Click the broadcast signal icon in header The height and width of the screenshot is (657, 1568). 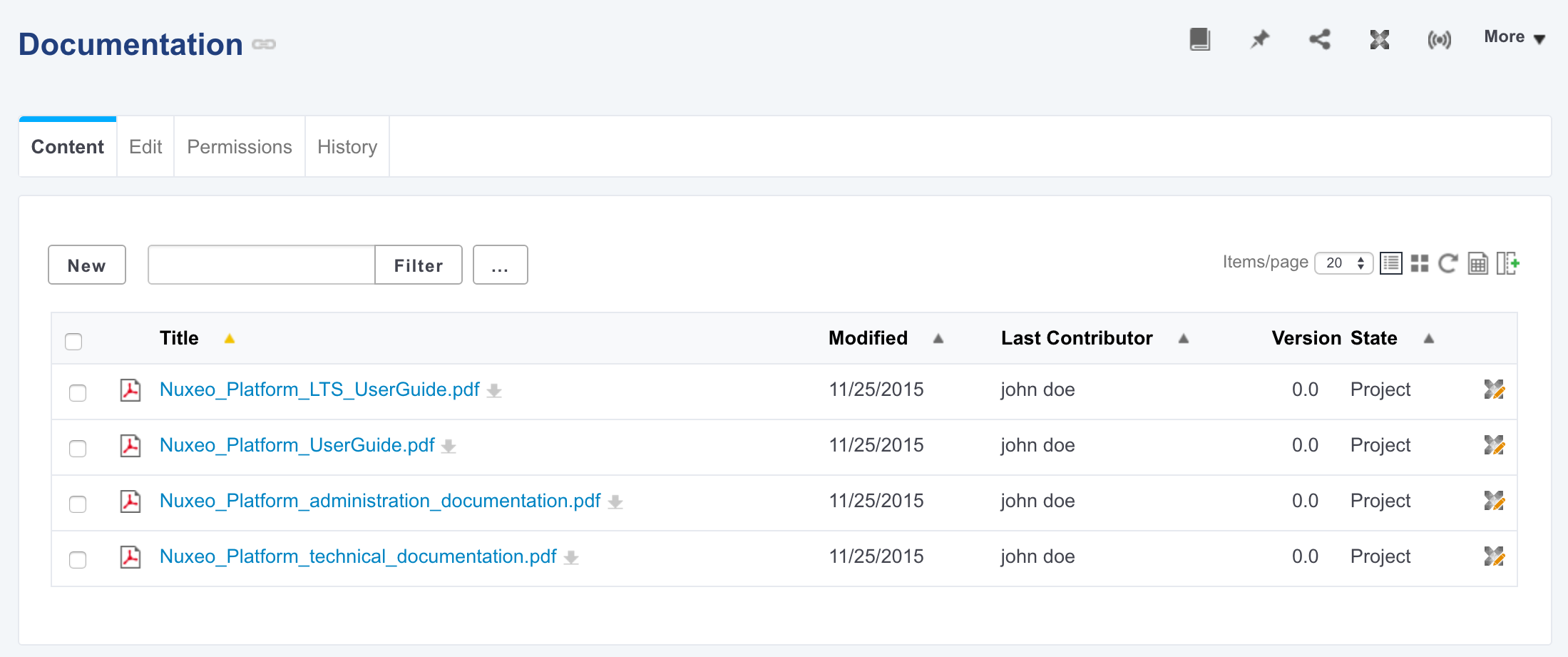(1439, 40)
